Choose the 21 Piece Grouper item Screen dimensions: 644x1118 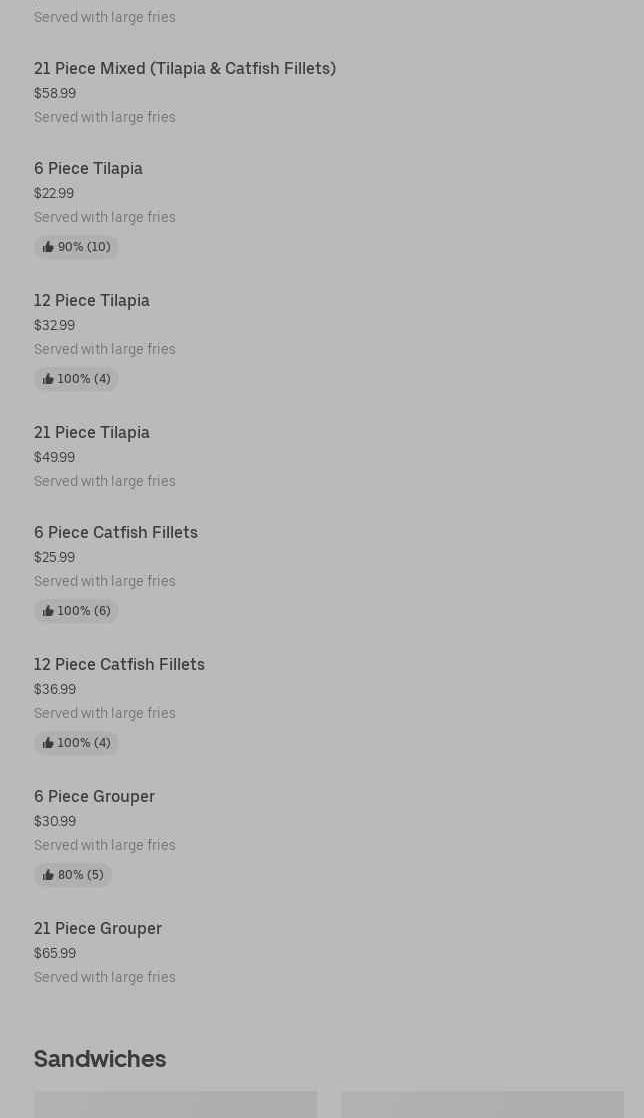click(x=98, y=929)
